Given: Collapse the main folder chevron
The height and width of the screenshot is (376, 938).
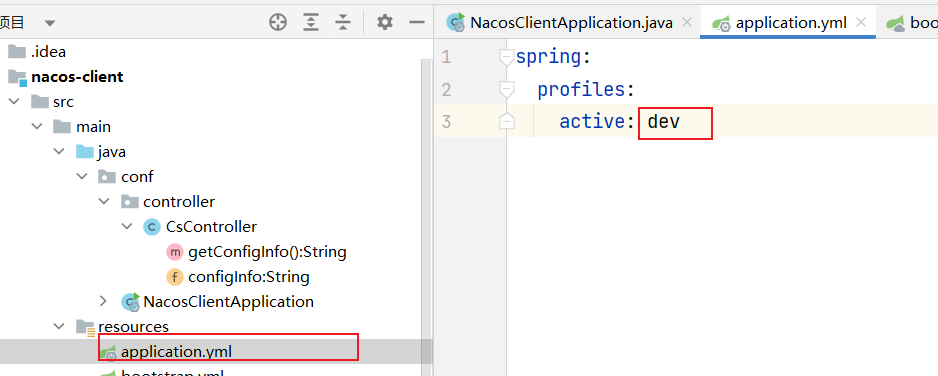Looking at the screenshot, I should 36,127.
